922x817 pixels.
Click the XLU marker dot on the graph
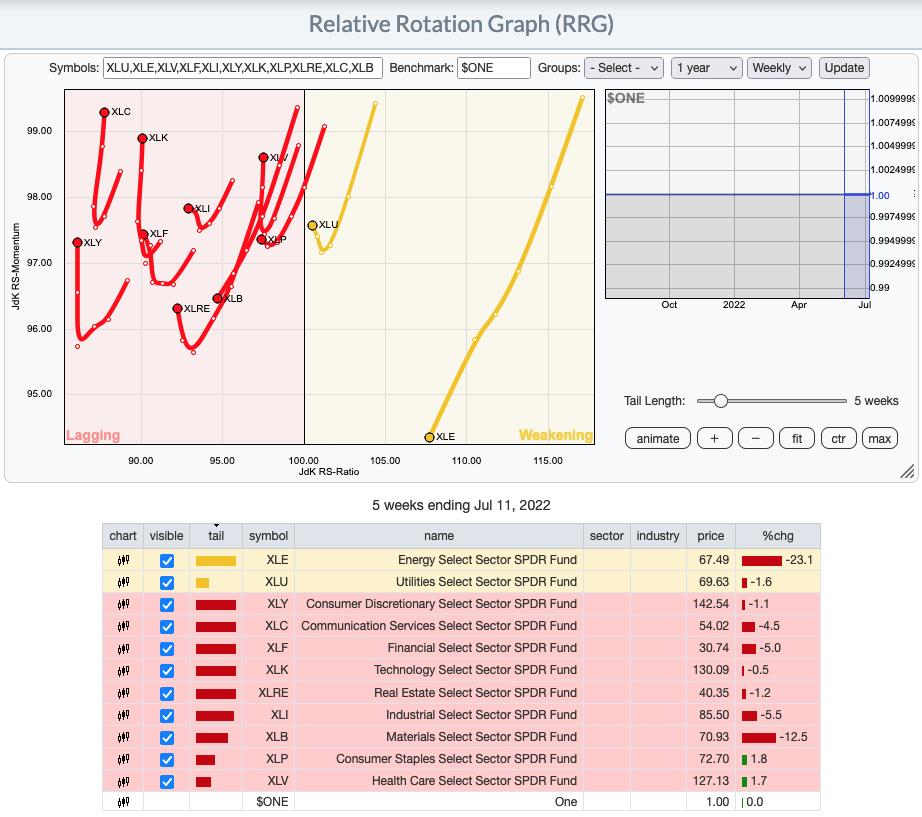click(x=312, y=225)
